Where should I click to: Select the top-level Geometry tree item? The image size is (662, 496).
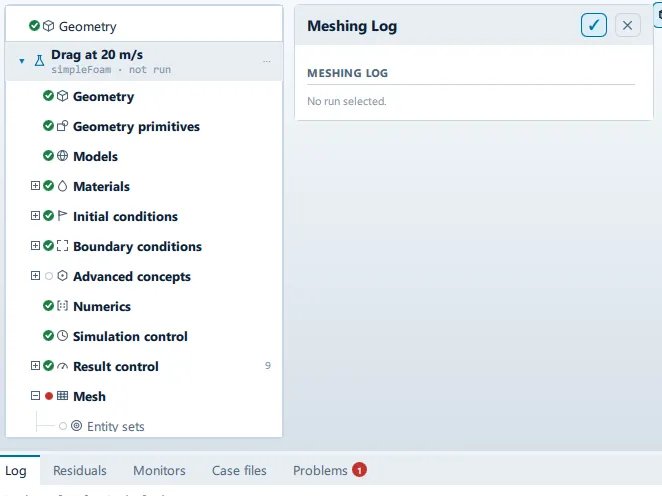pyautogui.click(x=144, y=26)
